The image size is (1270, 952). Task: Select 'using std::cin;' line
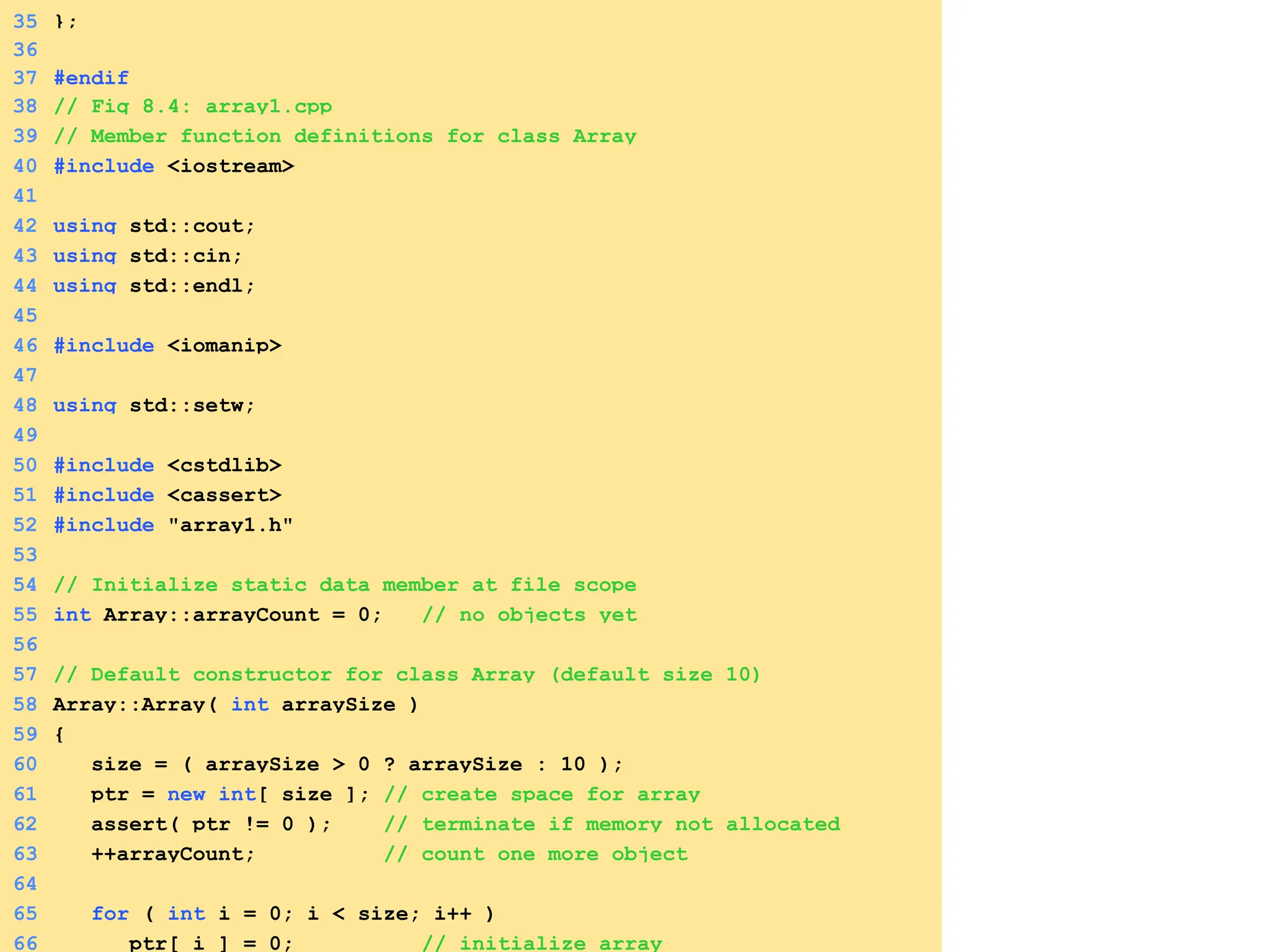point(148,255)
